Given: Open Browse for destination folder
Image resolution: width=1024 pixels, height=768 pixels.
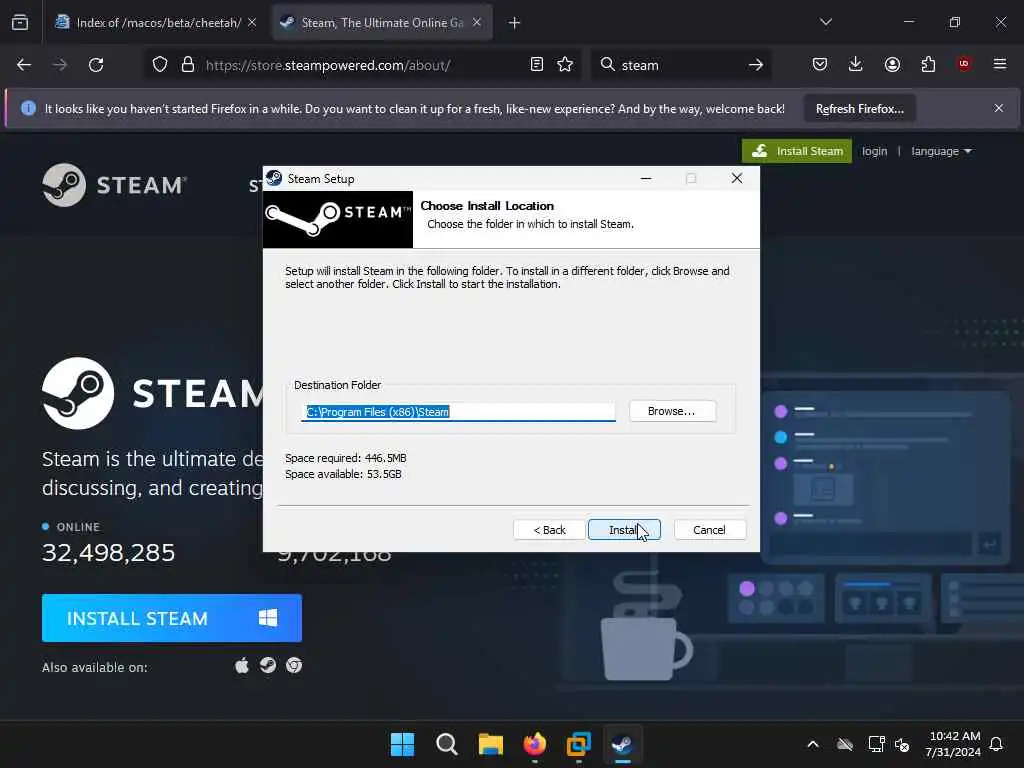Looking at the screenshot, I should pos(672,411).
